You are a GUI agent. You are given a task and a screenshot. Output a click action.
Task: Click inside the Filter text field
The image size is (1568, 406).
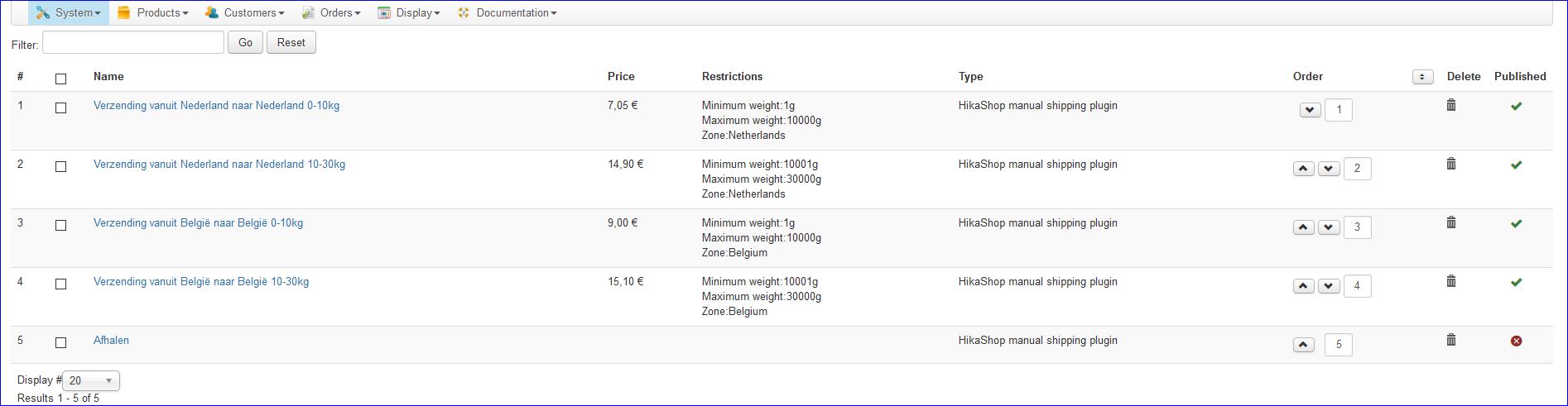pyautogui.click(x=133, y=42)
